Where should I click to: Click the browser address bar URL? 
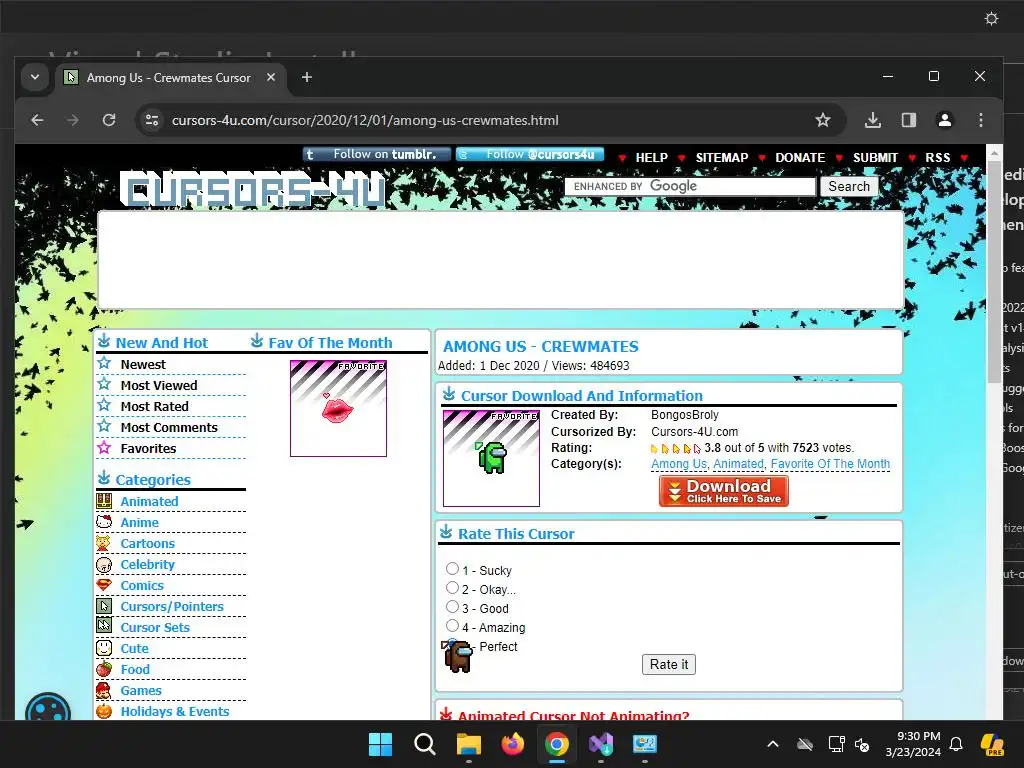[x=364, y=120]
